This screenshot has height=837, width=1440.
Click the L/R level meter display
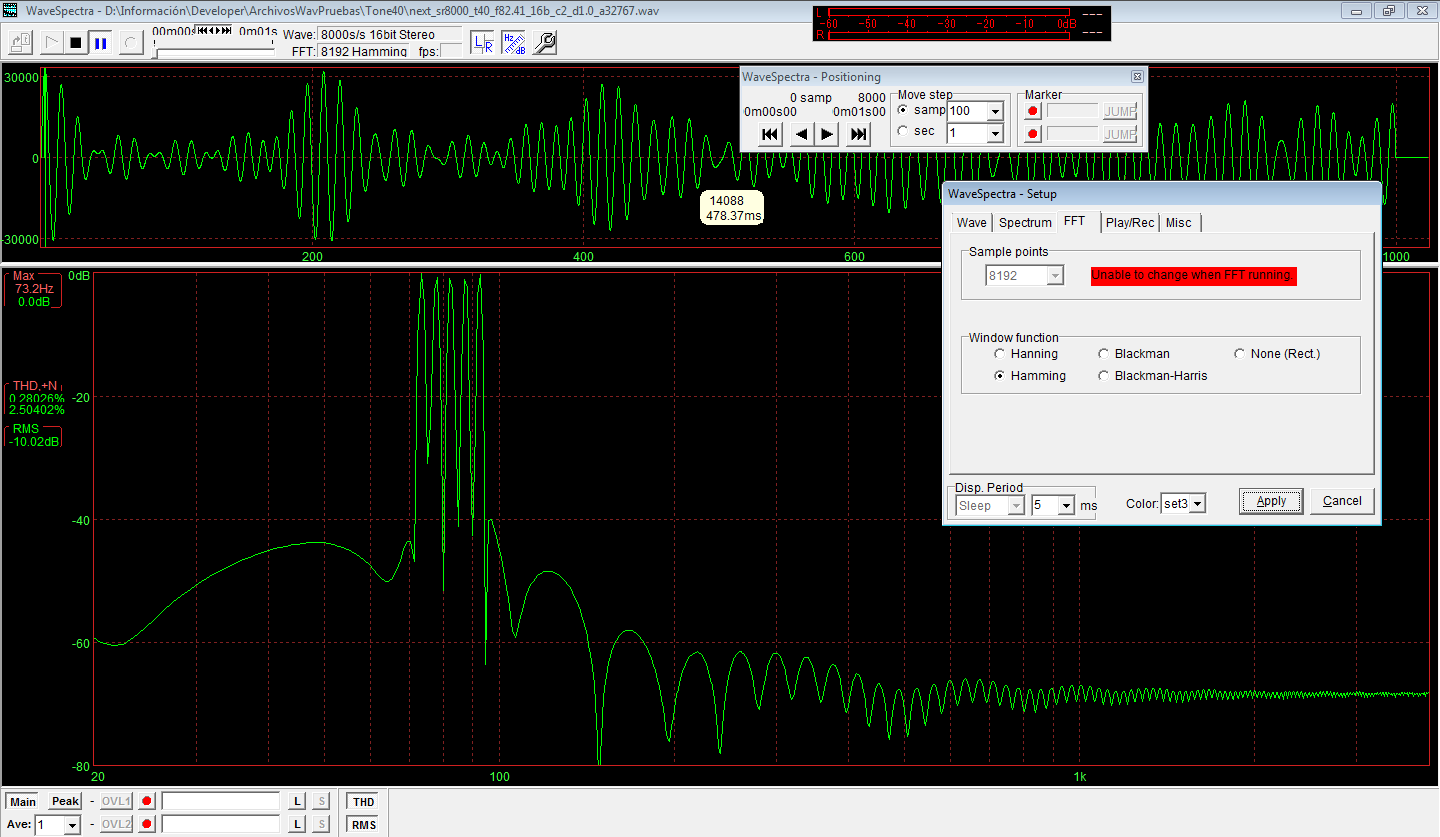point(962,23)
